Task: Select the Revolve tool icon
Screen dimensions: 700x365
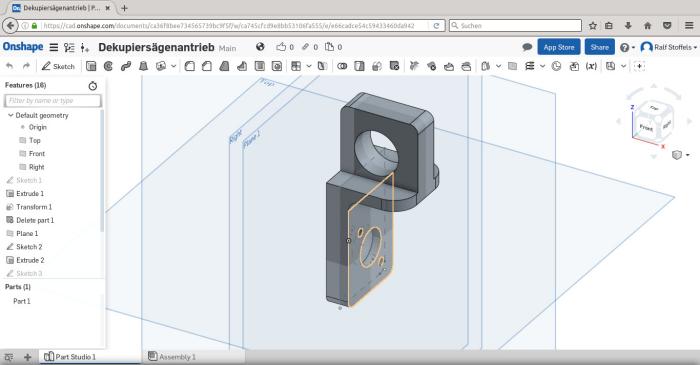Action: point(108,66)
